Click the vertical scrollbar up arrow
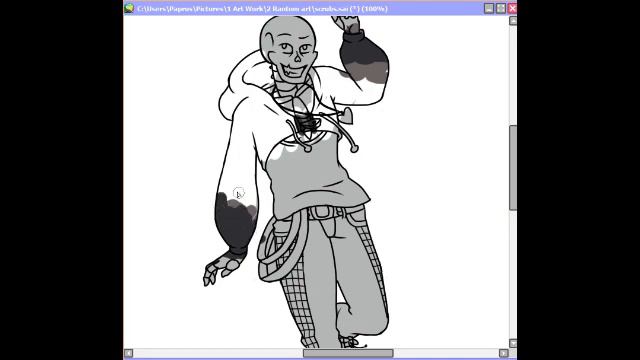The height and width of the screenshot is (360, 640). point(513,20)
